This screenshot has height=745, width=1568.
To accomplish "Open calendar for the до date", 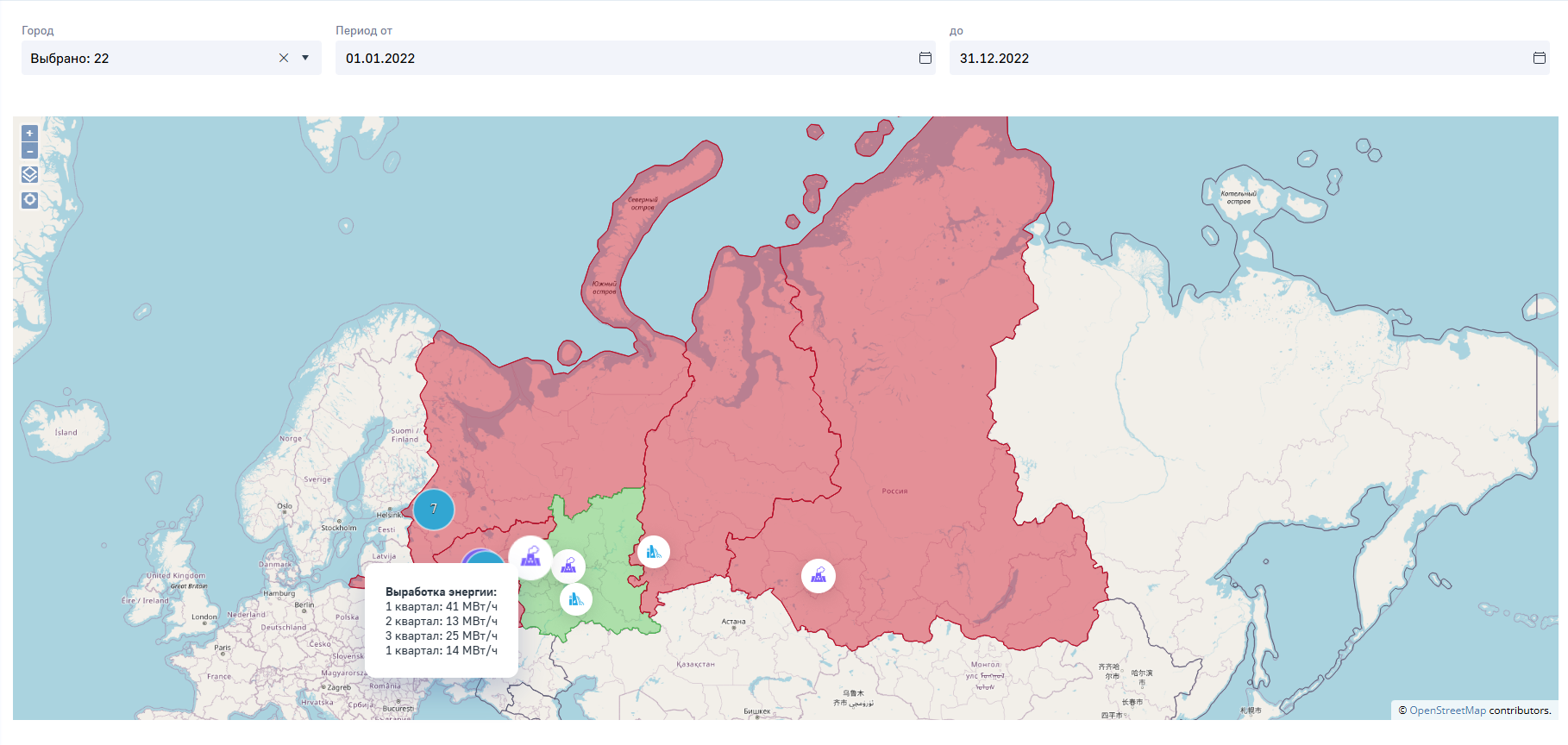I will tap(1539, 58).
